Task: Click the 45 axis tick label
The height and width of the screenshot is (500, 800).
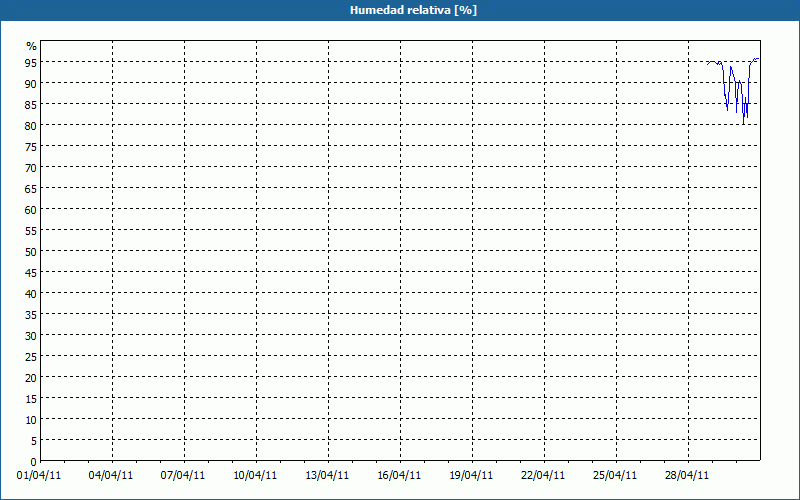Action: 31,273
